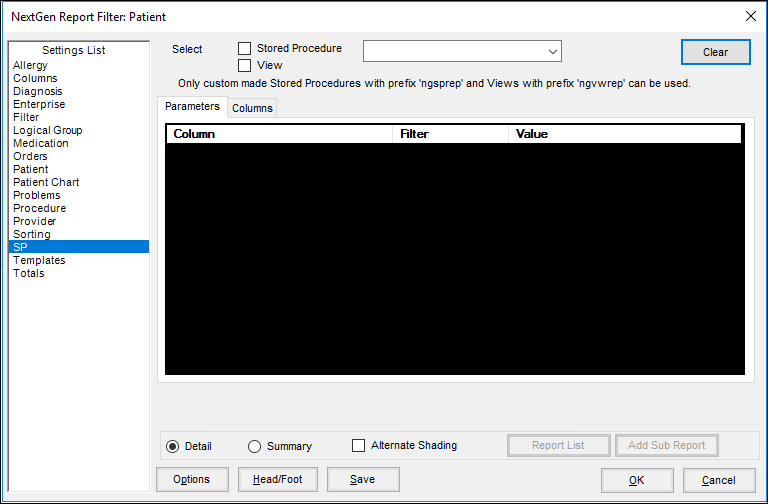Click the Head/Foot button

pyautogui.click(x=278, y=479)
